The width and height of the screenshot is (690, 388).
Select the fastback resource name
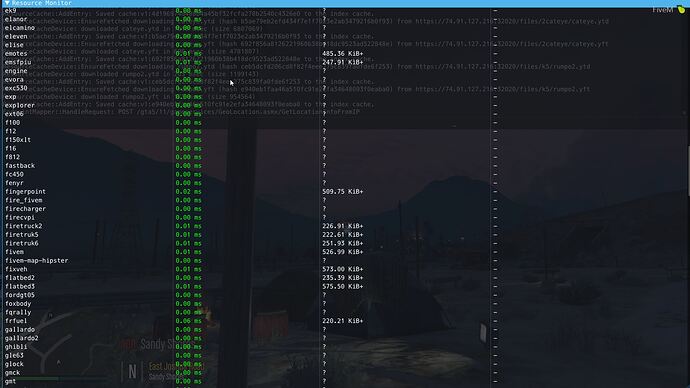[20, 166]
